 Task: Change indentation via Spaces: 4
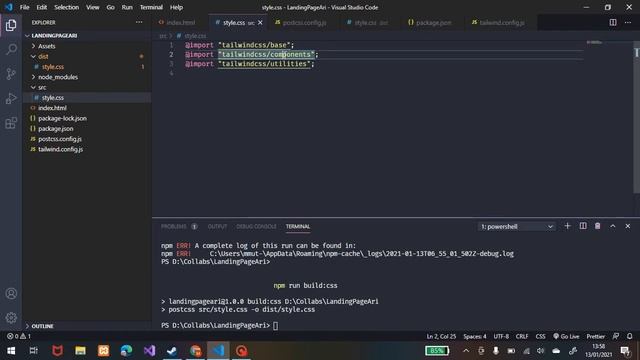(x=475, y=336)
